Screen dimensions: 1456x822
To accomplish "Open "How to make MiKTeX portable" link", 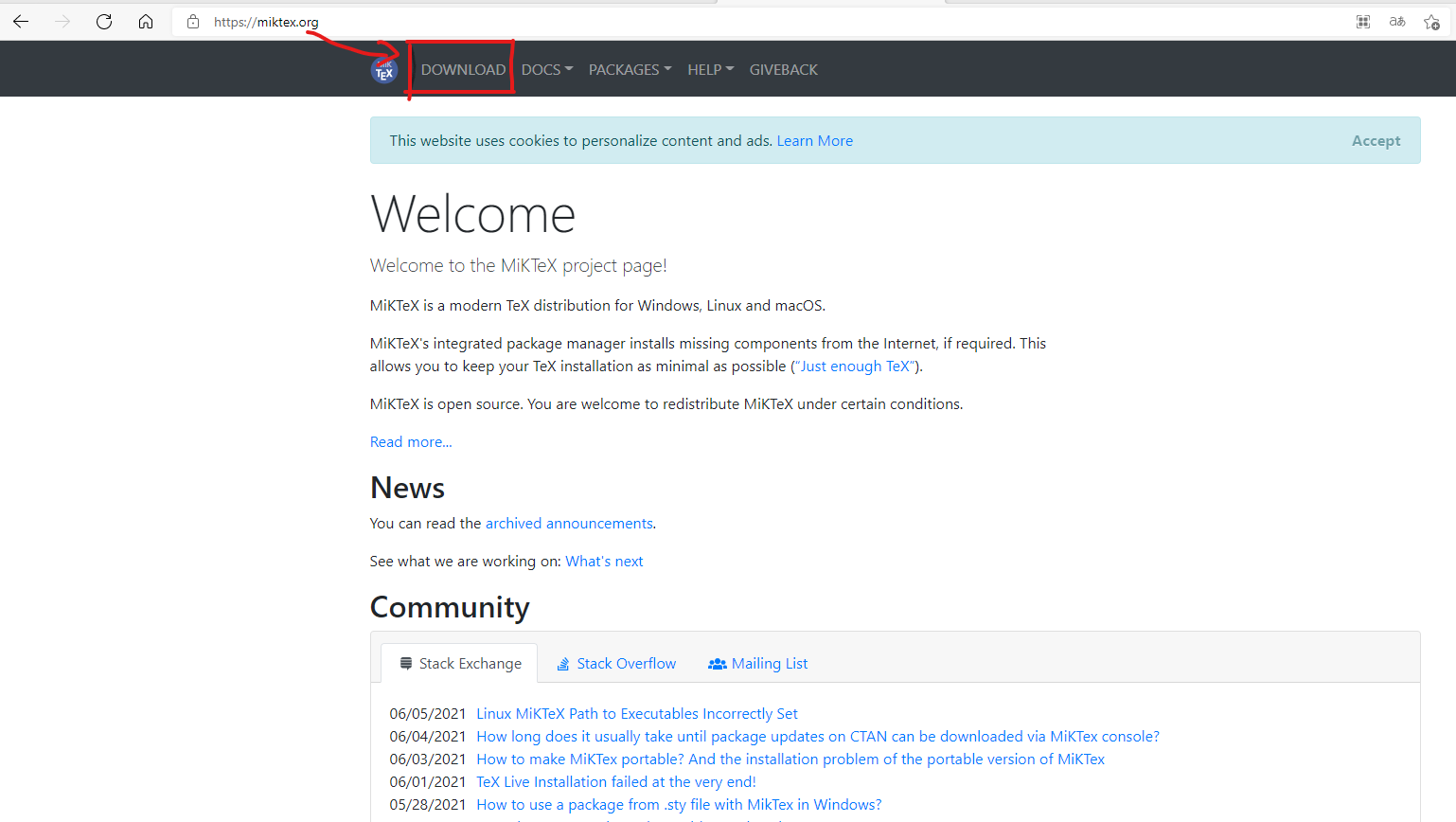I will coord(790,759).
